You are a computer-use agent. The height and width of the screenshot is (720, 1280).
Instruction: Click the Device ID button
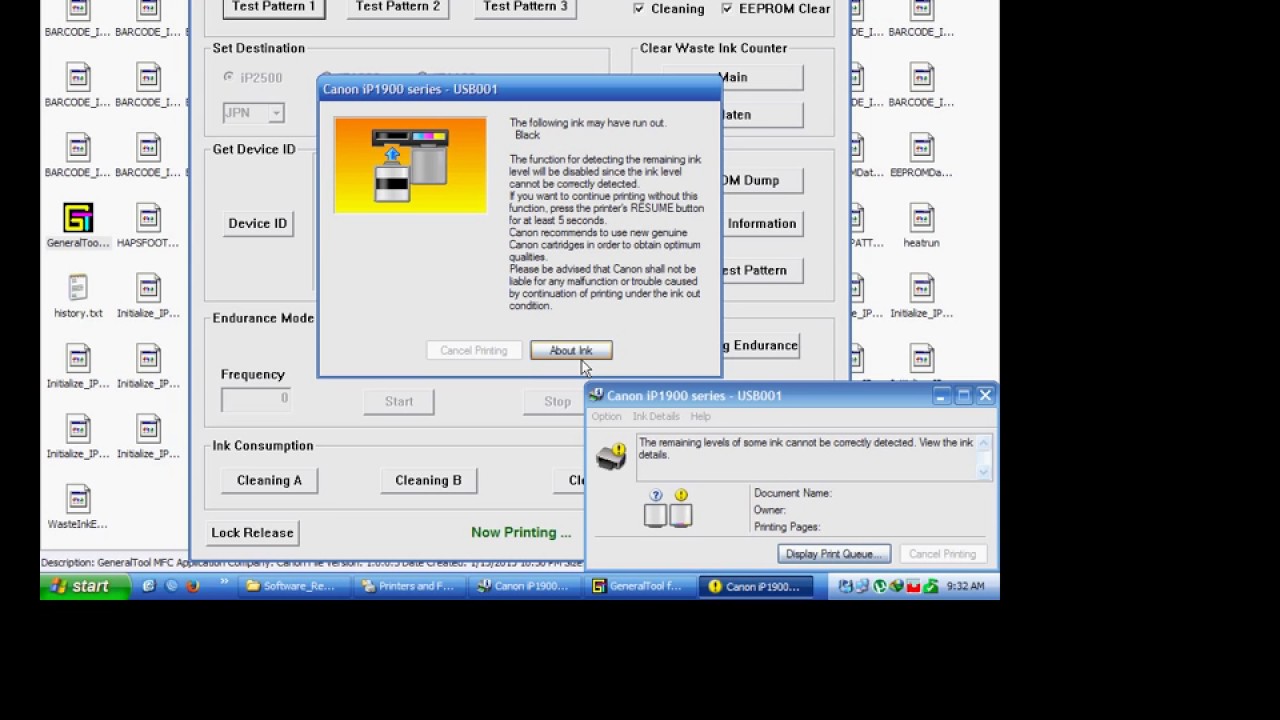(x=257, y=223)
